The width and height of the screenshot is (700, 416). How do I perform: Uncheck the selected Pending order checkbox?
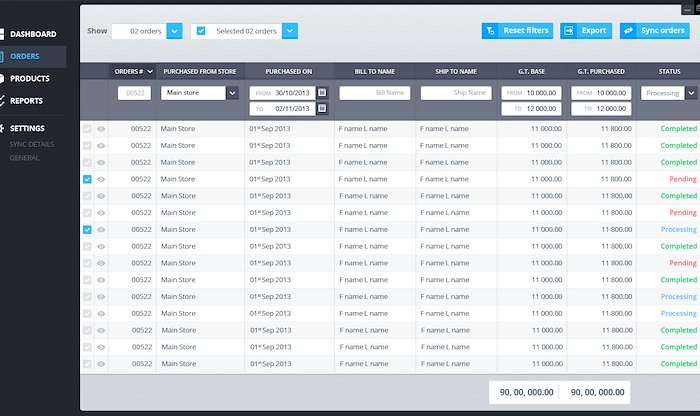tap(87, 179)
